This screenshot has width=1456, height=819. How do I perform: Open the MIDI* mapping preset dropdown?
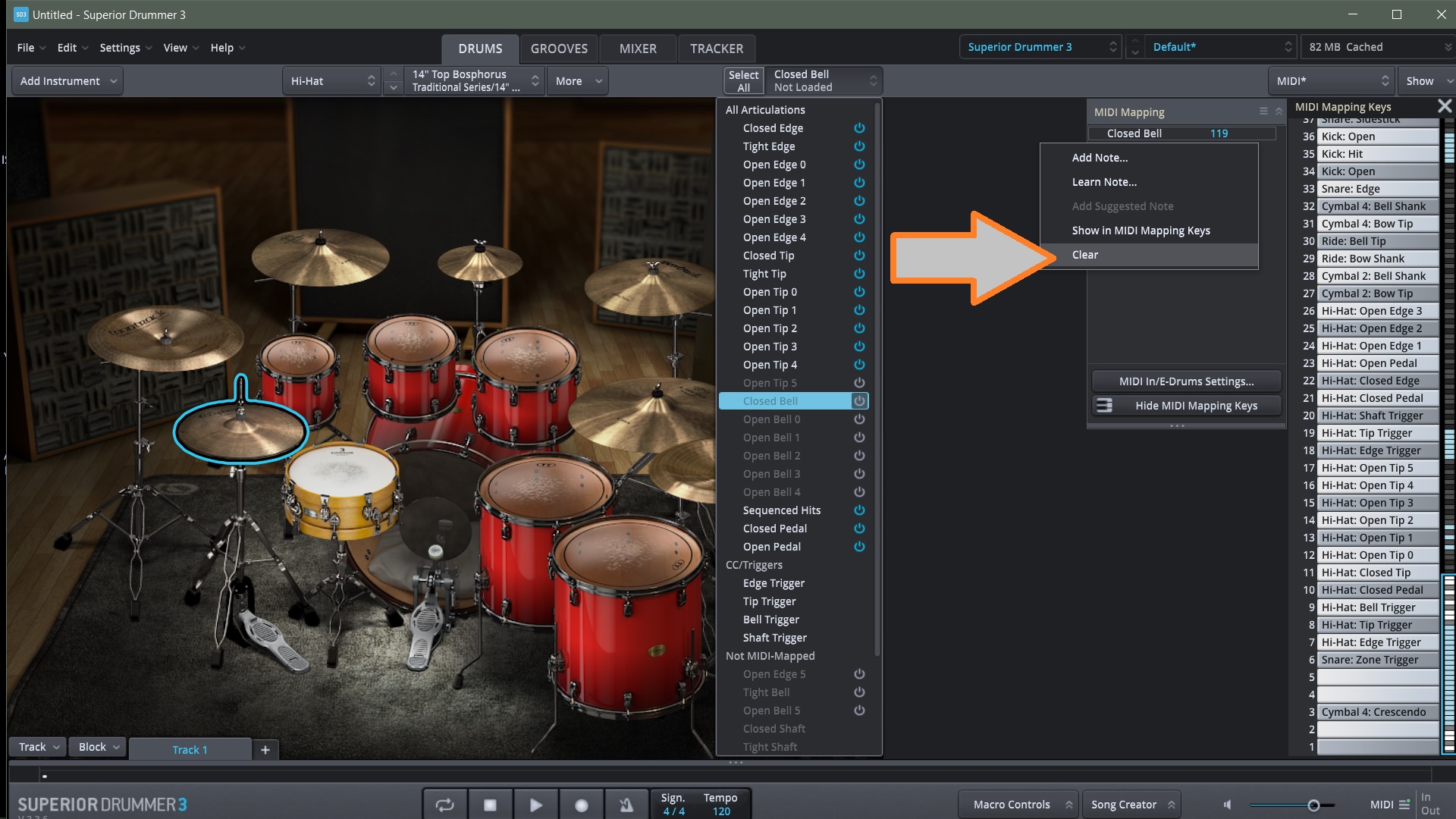click(x=1332, y=81)
